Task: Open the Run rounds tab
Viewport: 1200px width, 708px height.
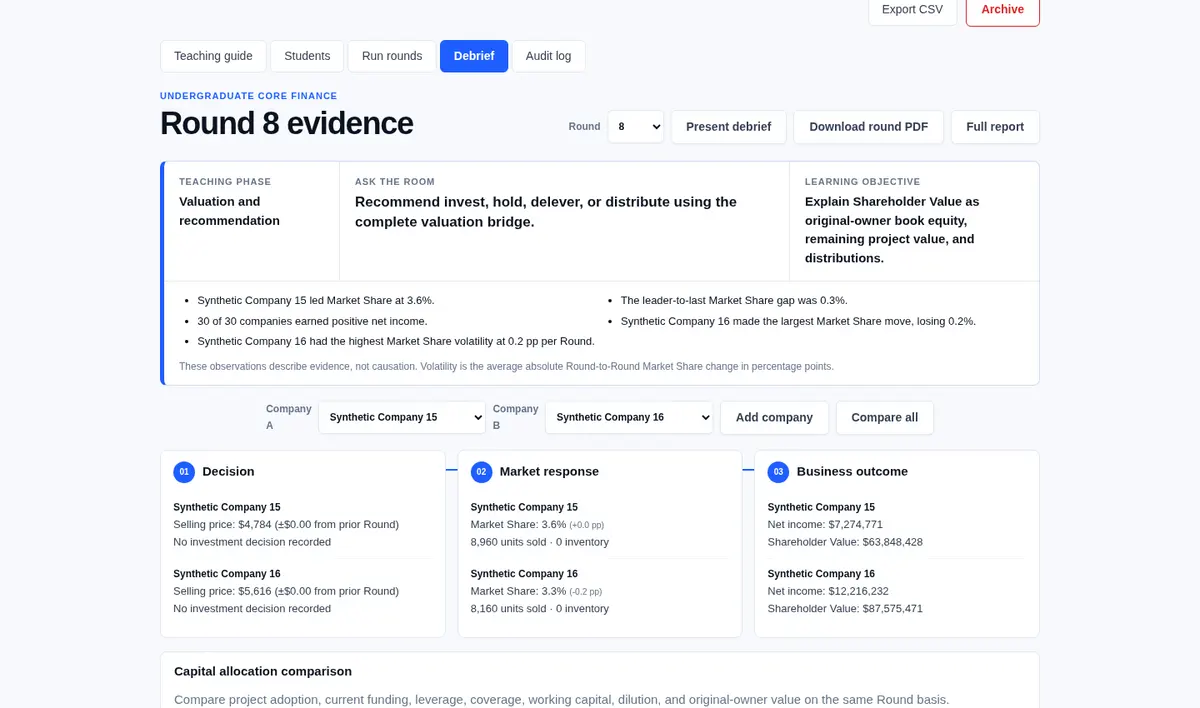Action: point(392,56)
